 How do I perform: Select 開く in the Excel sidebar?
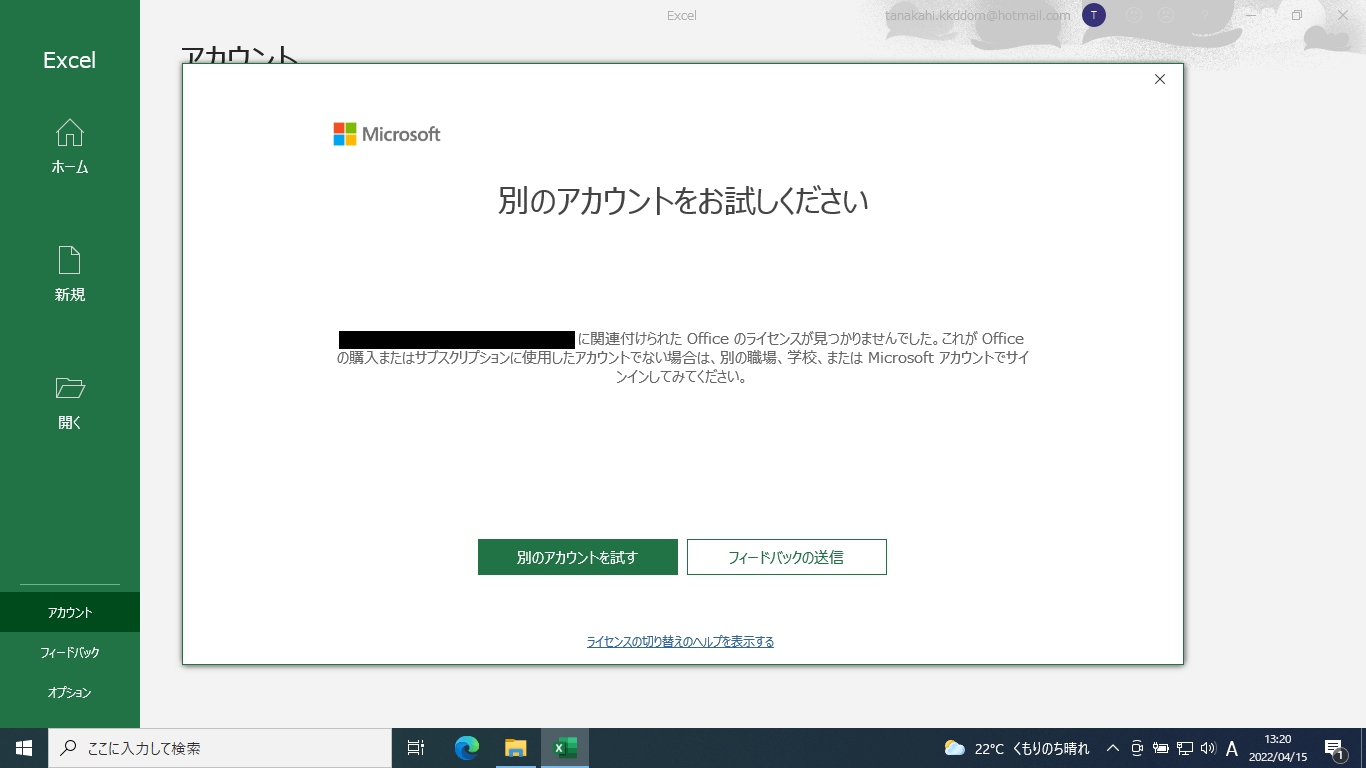pyautogui.click(x=70, y=403)
